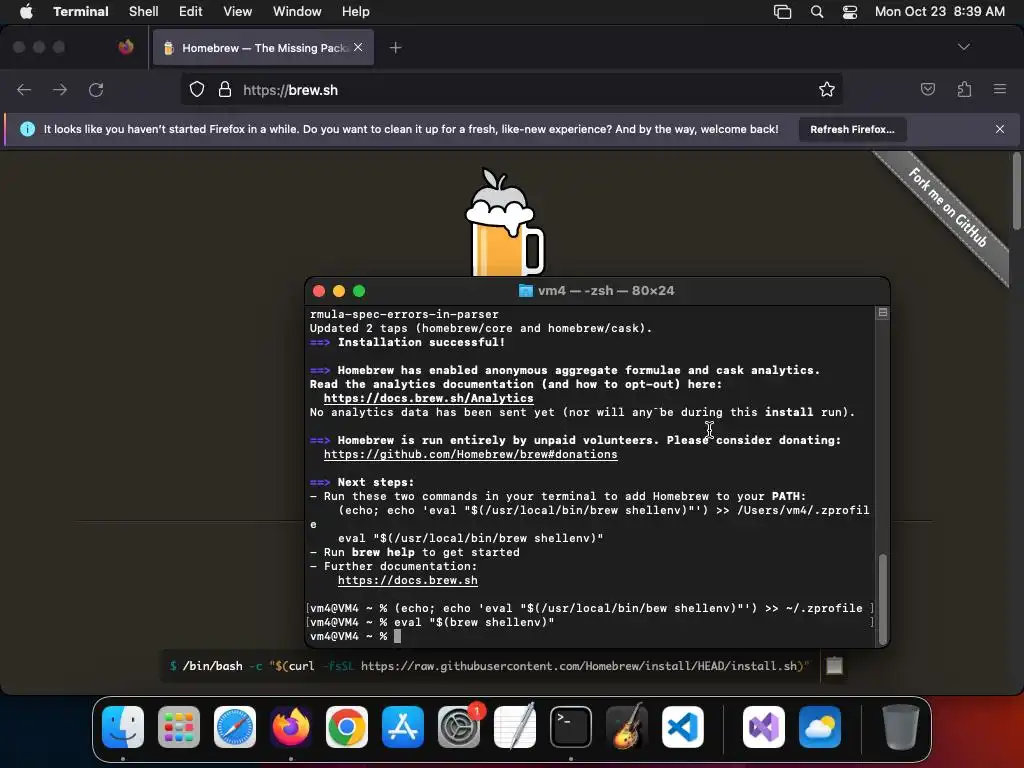This screenshot has height=768, width=1024.
Task: Open System Settings from the Dock
Action: [459, 727]
